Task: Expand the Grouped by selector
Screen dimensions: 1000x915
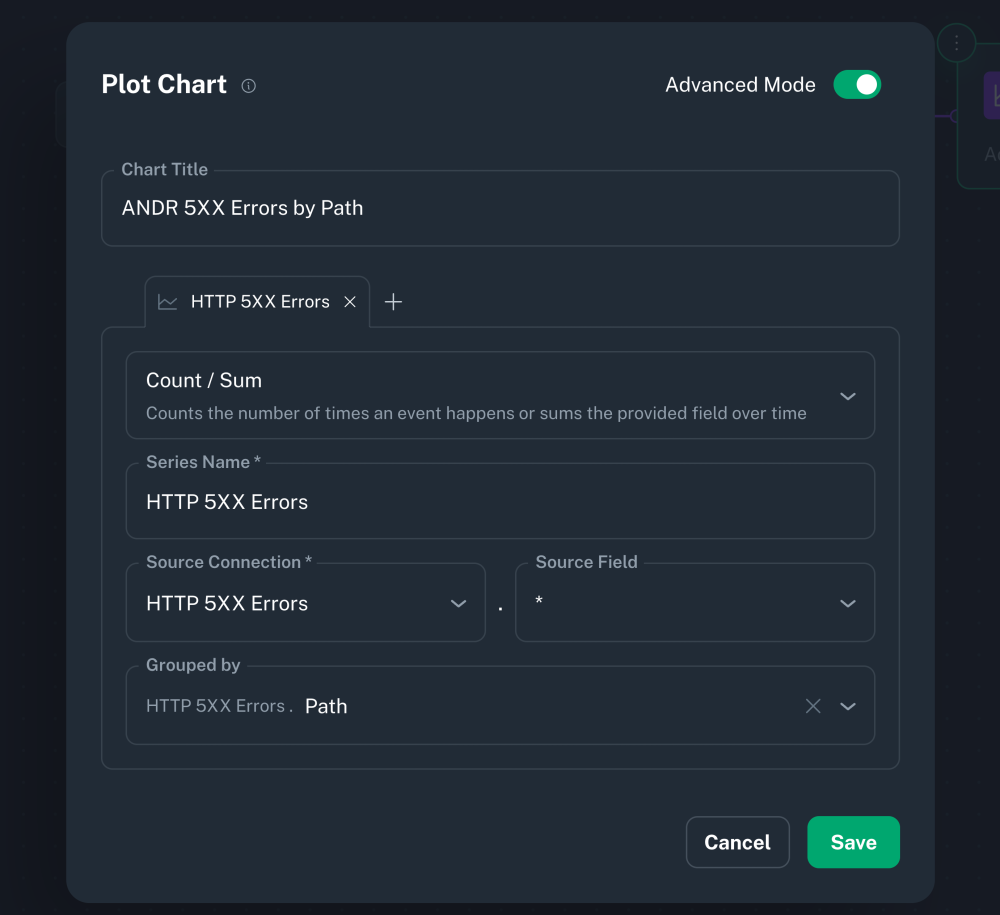Action: point(847,705)
